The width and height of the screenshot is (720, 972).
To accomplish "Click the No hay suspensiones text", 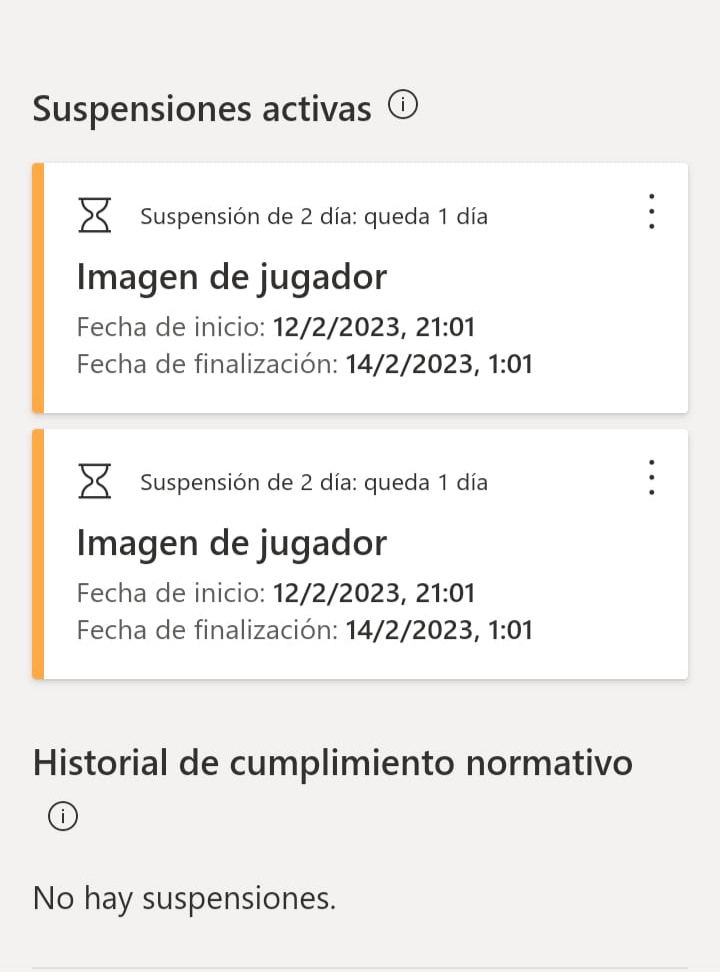I will point(184,898).
